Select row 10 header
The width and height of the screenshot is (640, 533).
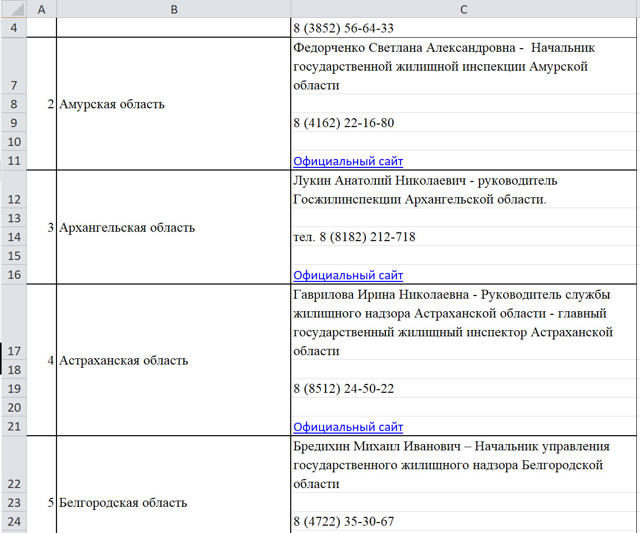coord(14,141)
